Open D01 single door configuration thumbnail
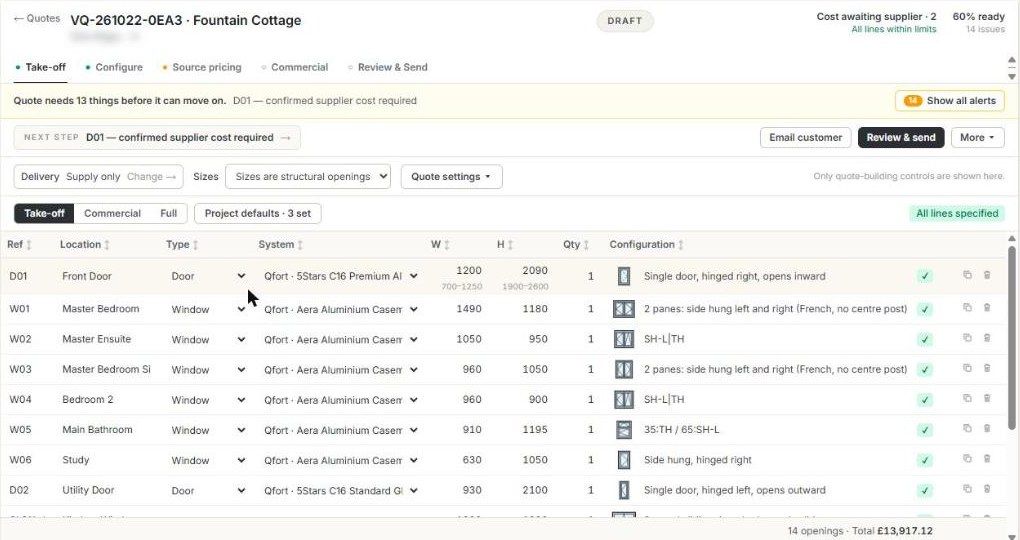This screenshot has width=1020, height=540. (x=624, y=276)
